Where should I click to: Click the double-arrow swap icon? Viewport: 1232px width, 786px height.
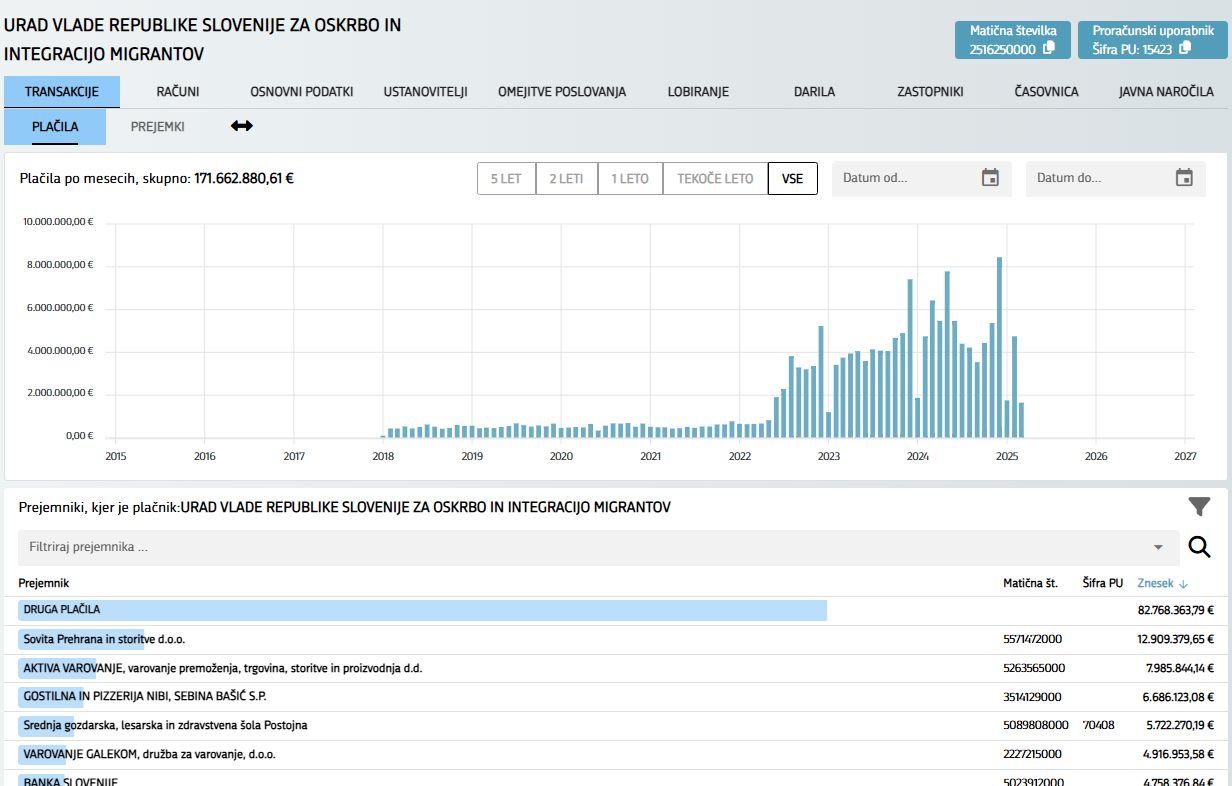(x=242, y=126)
